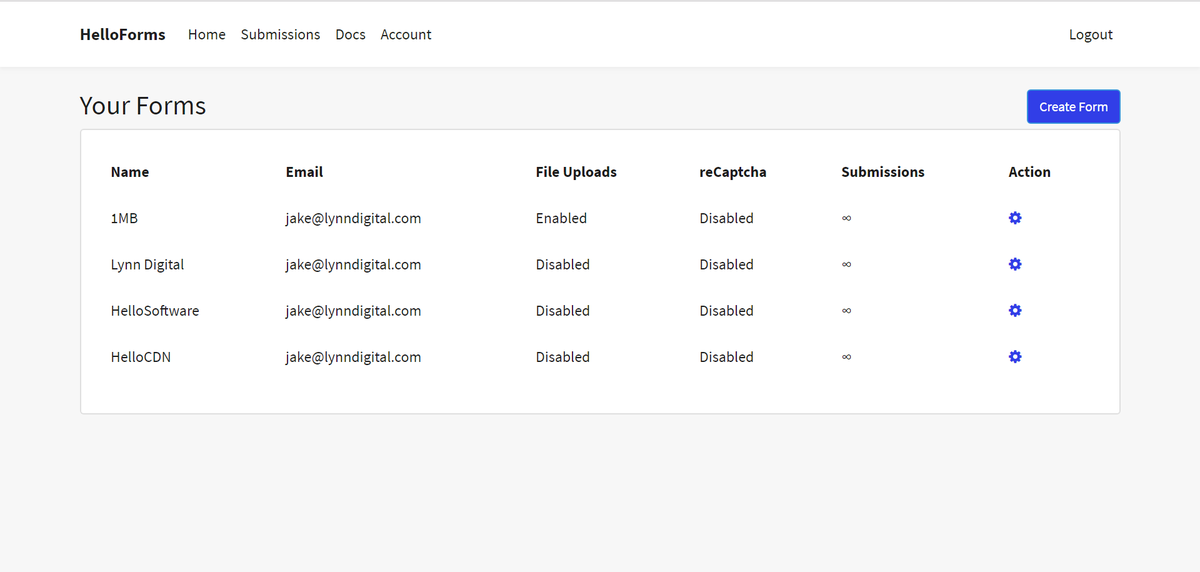Click the Action column header
Viewport: 1200px width, 572px height.
point(1030,172)
